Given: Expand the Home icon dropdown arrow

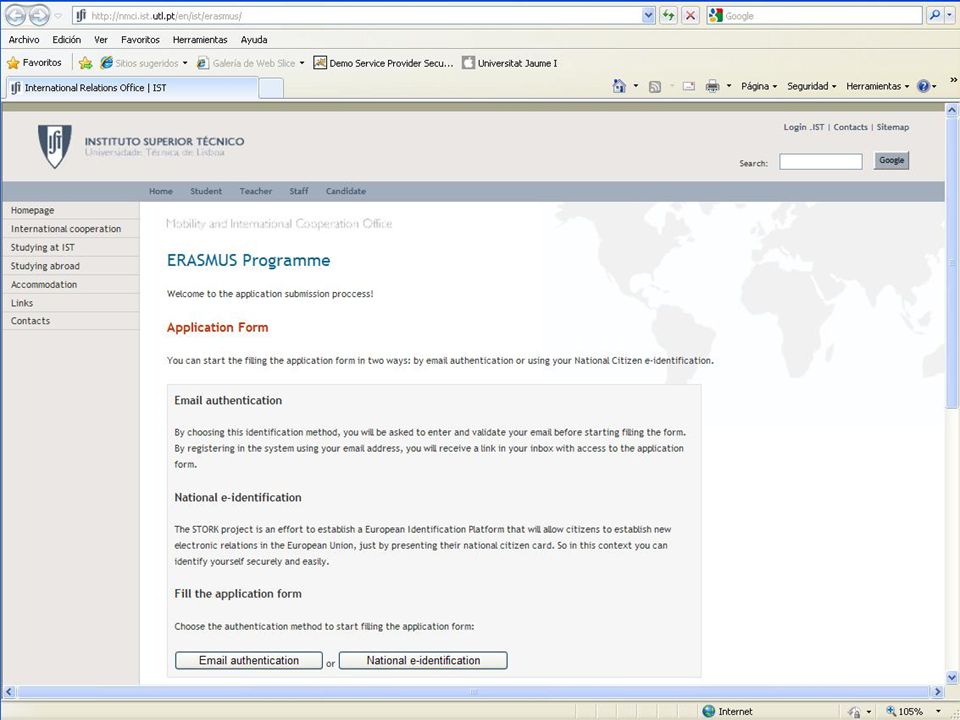Looking at the screenshot, I should point(636,86).
